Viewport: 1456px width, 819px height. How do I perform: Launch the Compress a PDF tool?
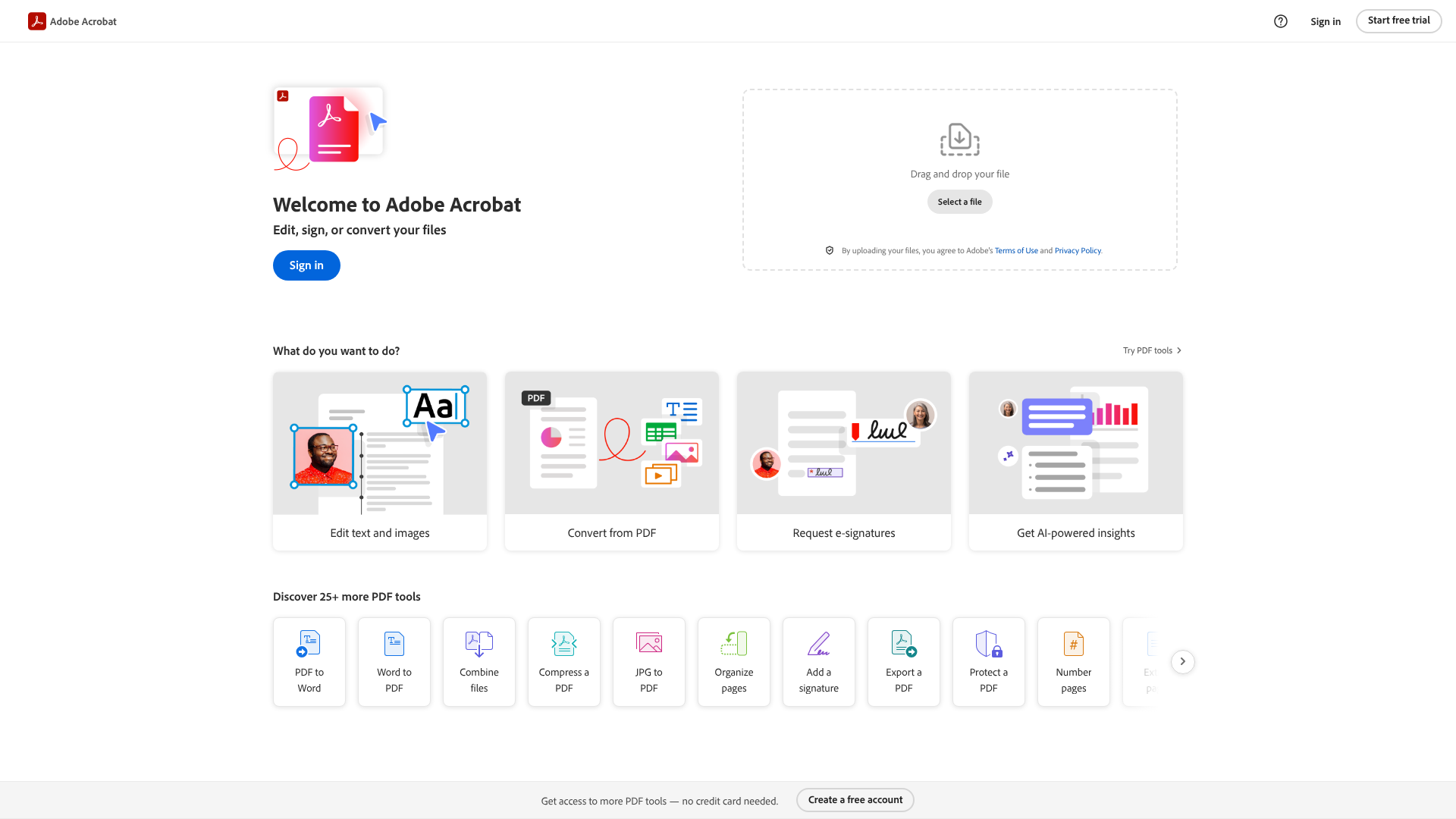coord(564,661)
